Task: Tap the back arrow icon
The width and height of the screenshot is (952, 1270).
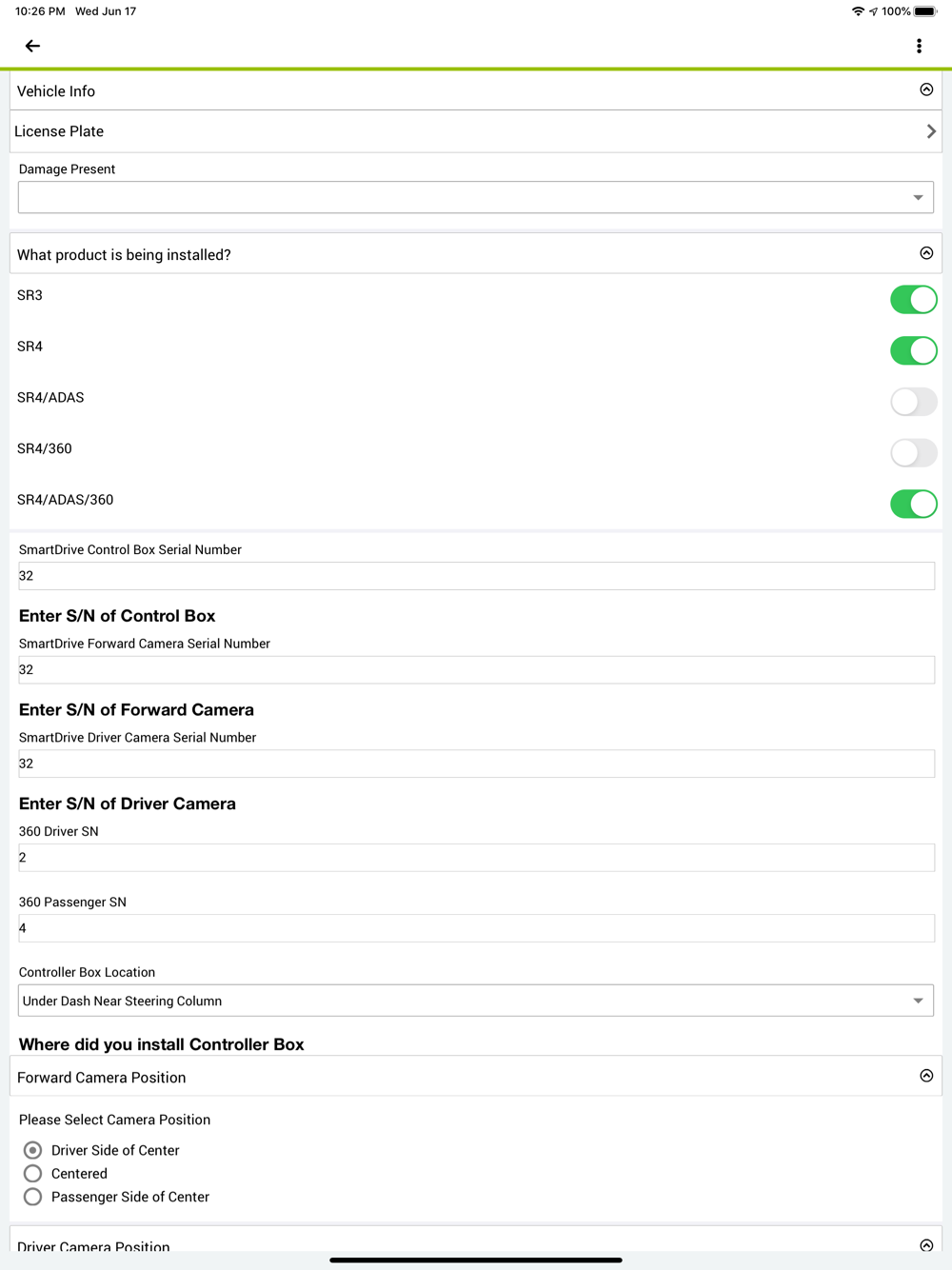Action: pyautogui.click(x=32, y=46)
